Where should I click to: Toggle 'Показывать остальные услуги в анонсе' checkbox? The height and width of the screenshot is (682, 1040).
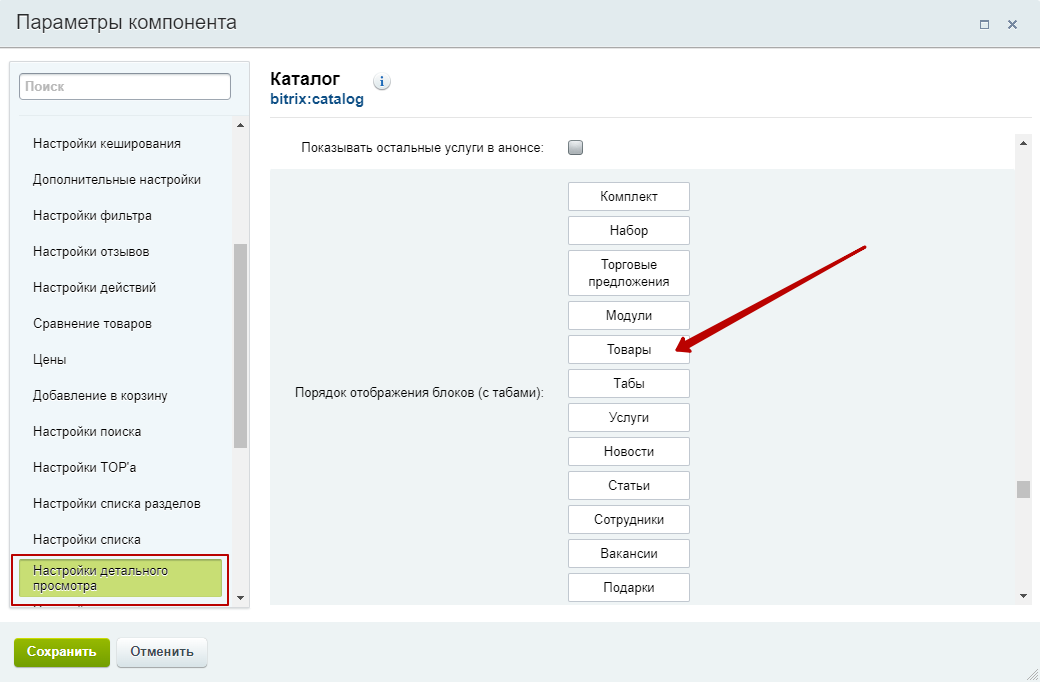point(575,148)
